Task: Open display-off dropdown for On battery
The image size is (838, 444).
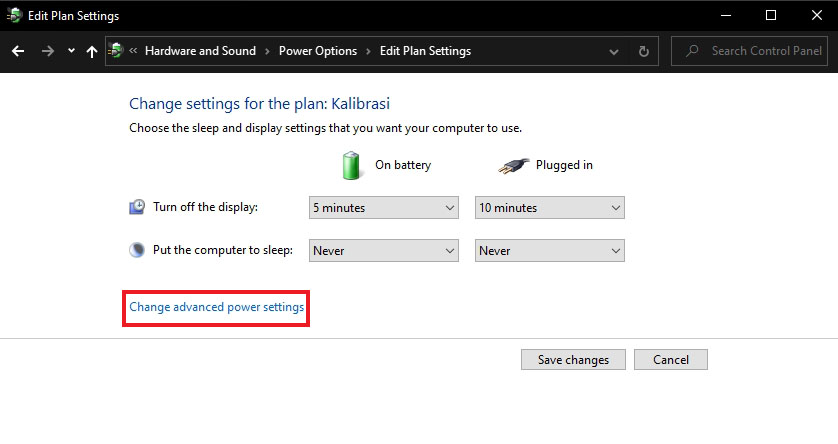Action: pos(384,208)
